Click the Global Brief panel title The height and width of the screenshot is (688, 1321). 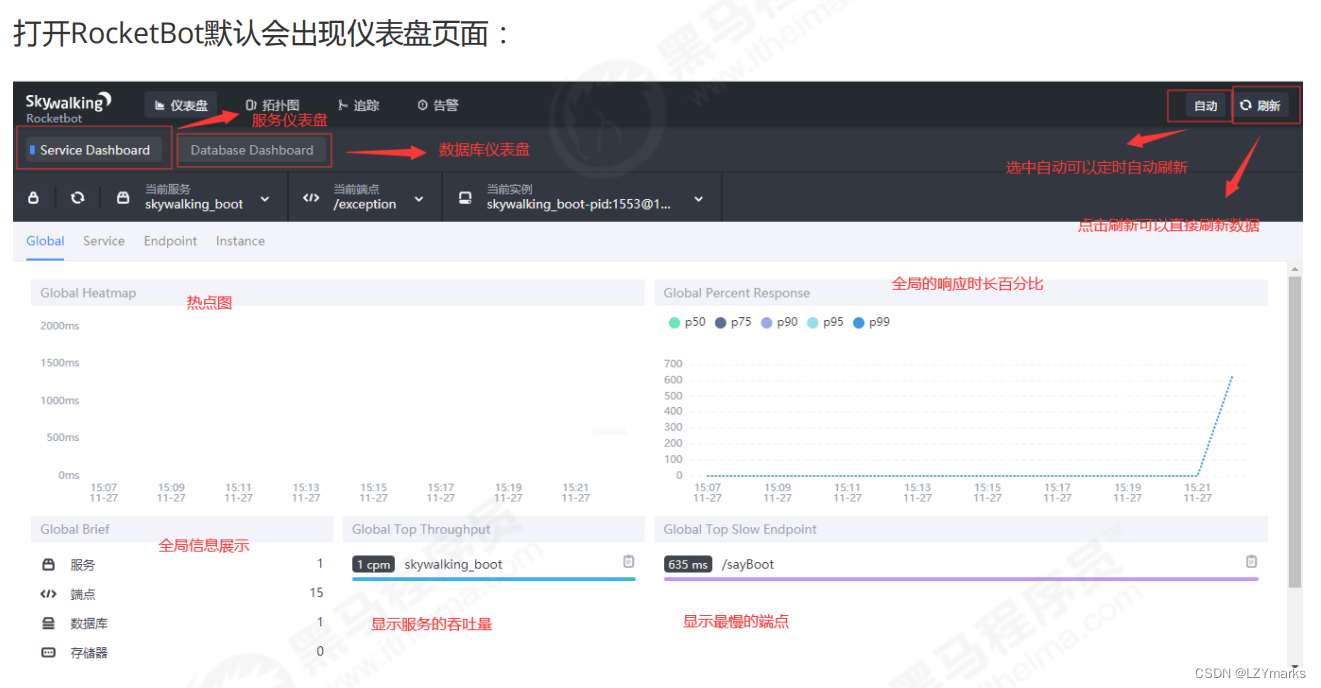(75, 529)
